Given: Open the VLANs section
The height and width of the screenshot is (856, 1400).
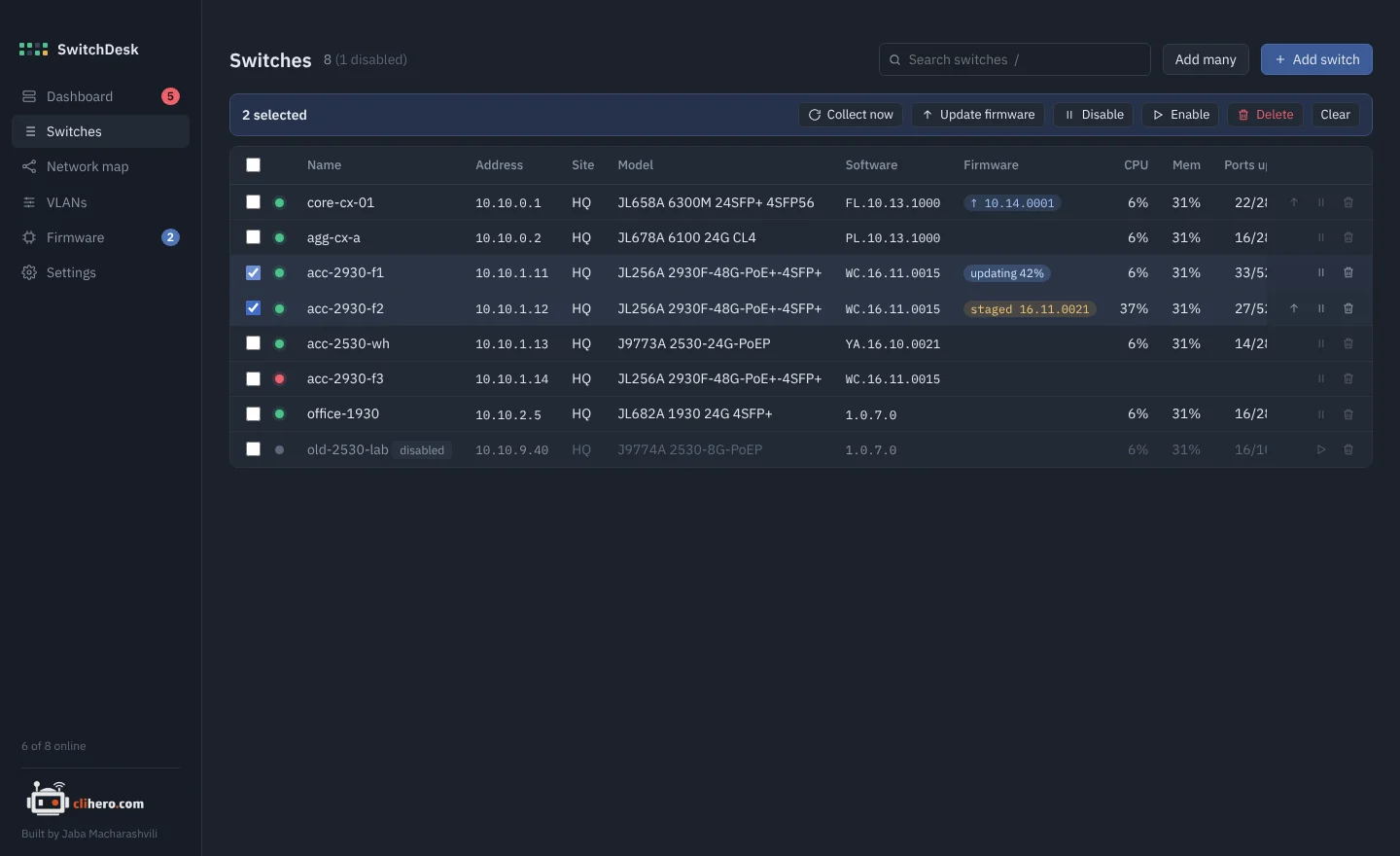Looking at the screenshot, I should pos(100,202).
